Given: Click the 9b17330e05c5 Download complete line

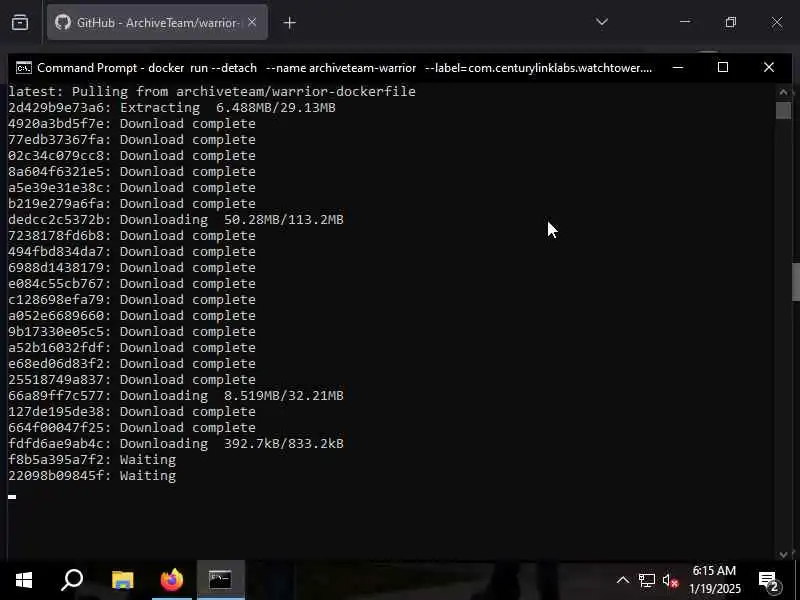Looking at the screenshot, I should pos(132,332).
